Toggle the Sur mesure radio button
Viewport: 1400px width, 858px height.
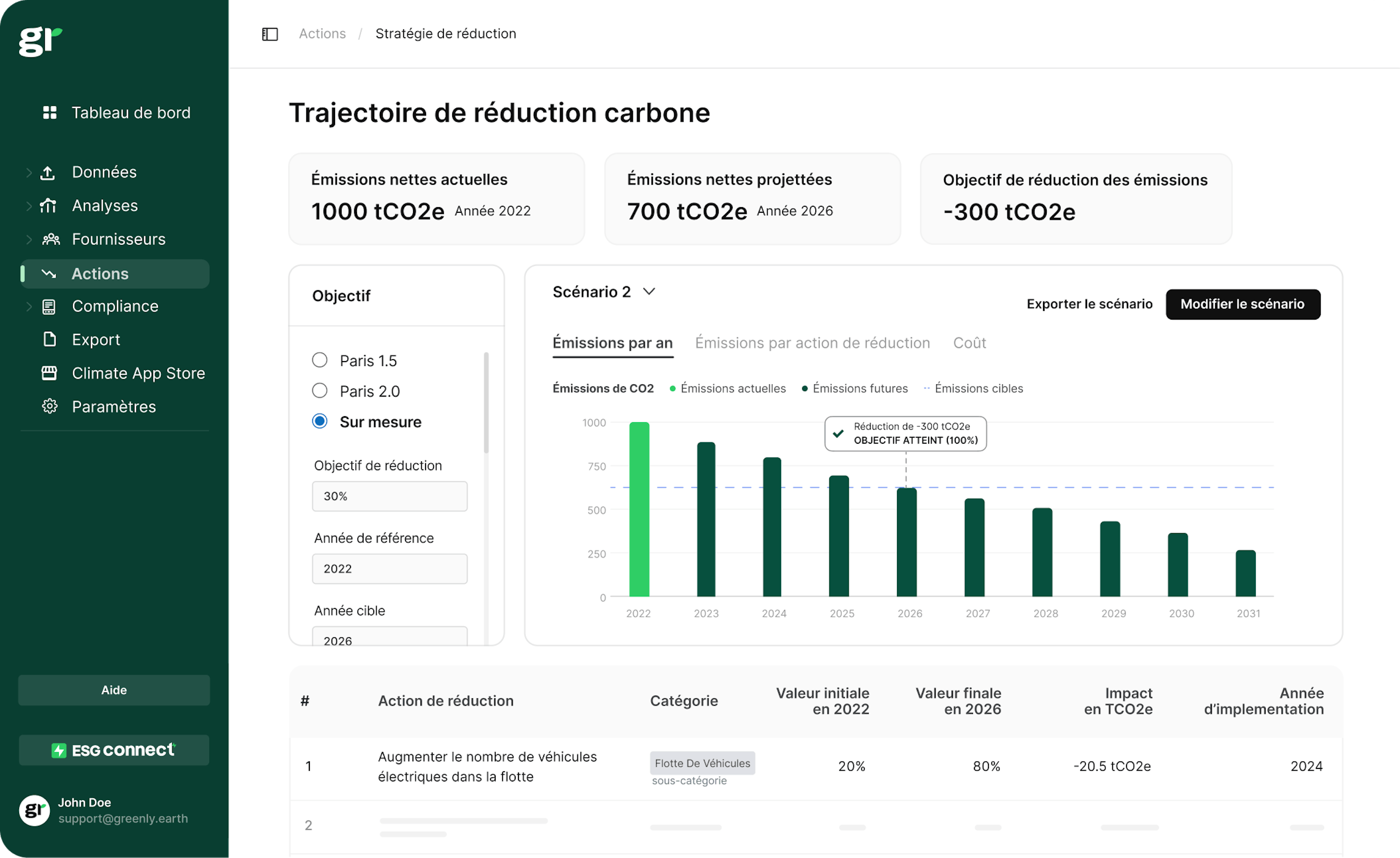click(319, 421)
